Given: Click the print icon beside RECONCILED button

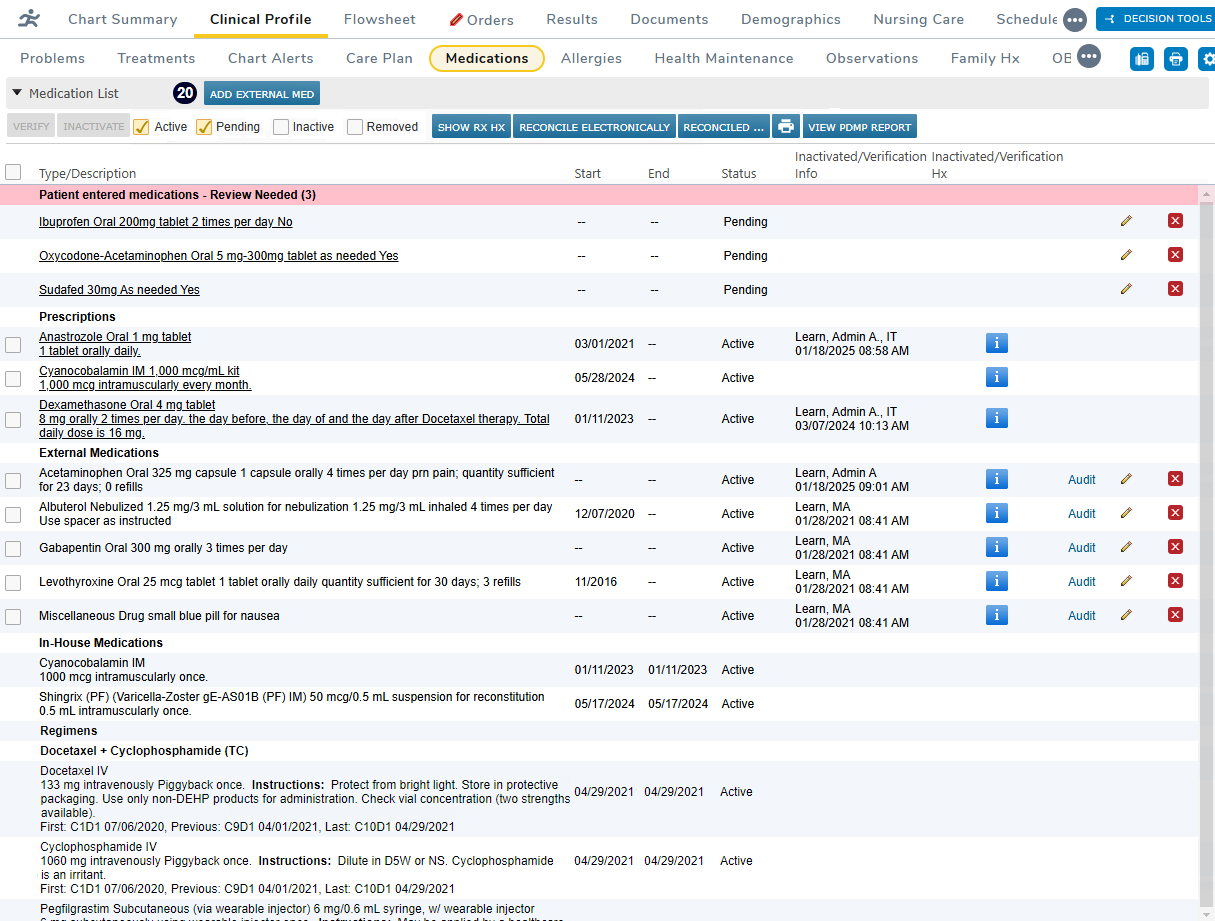Looking at the screenshot, I should click(x=786, y=126).
